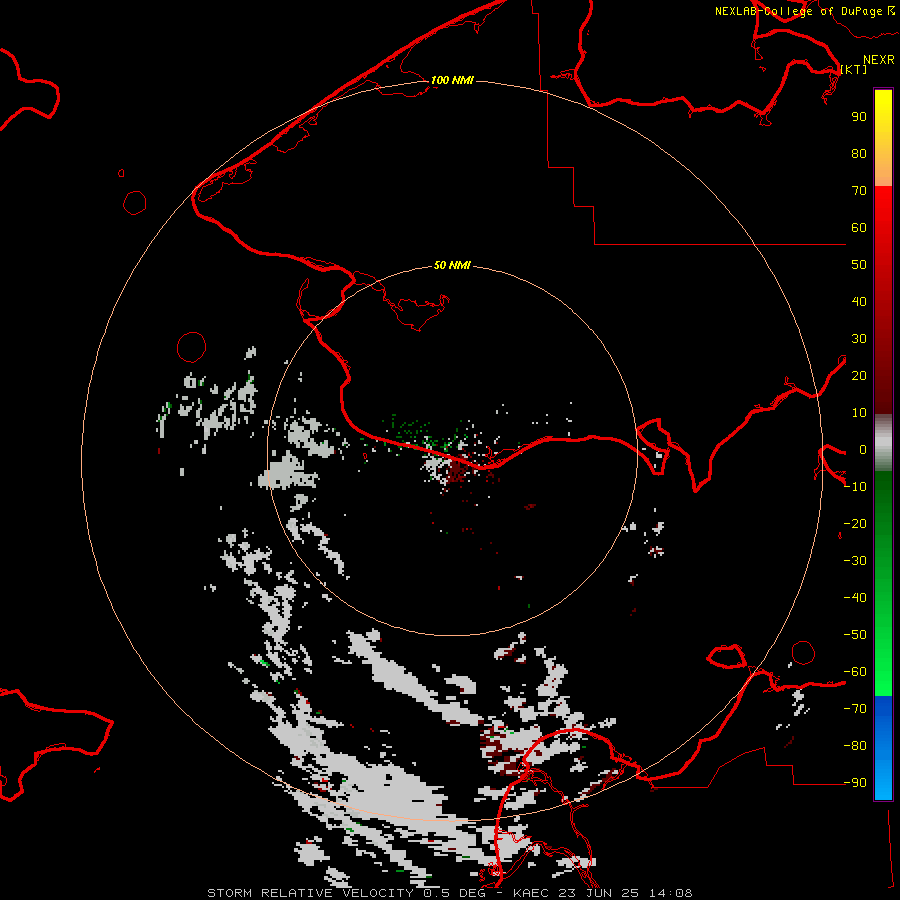Click the positive 90 knot scale value
The width and height of the screenshot is (900, 900).
coord(859,117)
